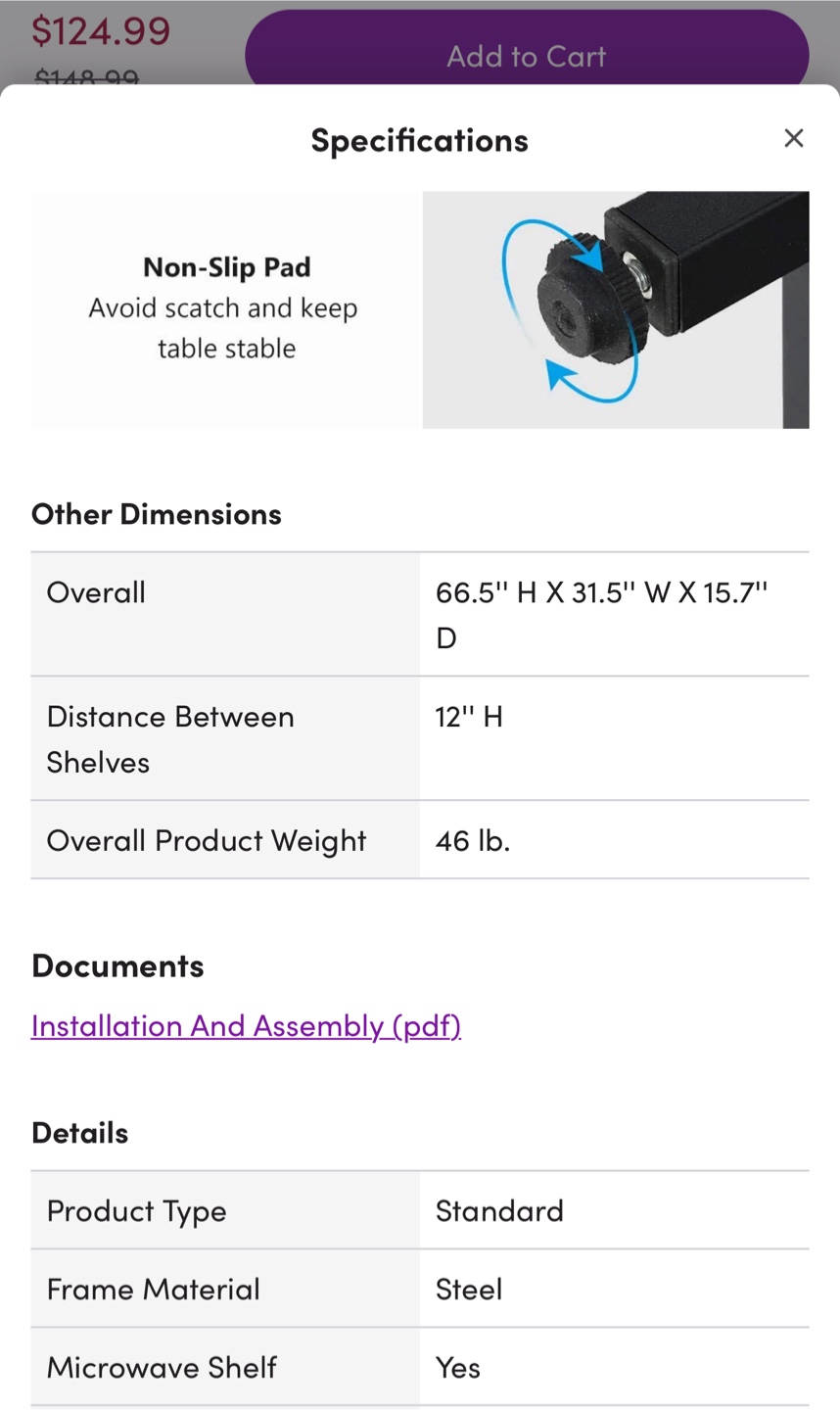
Task: Tap the Overall Product Weight label
Action: [207, 841]
